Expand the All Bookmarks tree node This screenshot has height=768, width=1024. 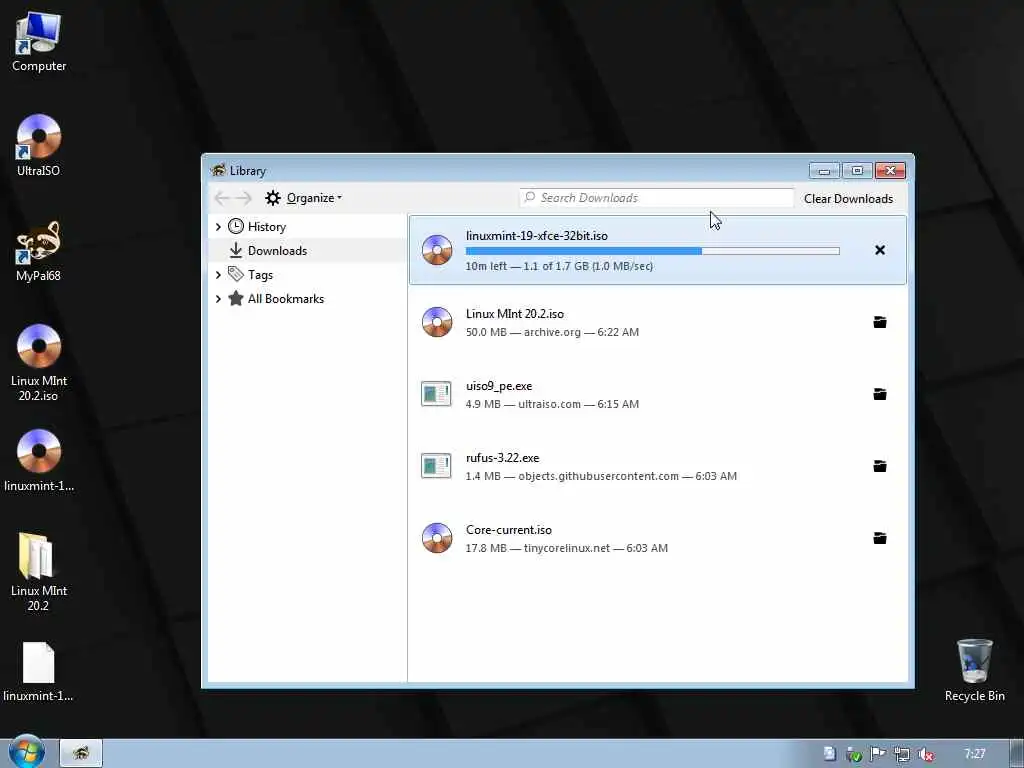tap(218, 299)
